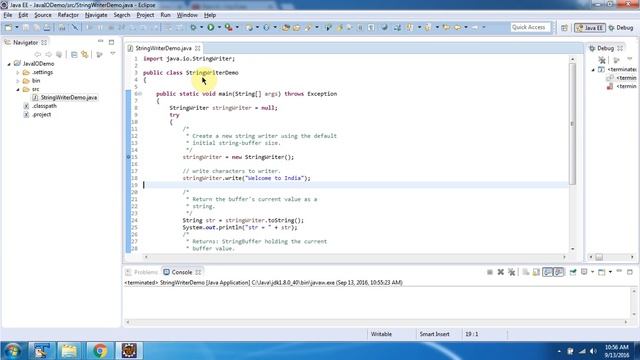Image resolution: width=640 pixels, height=360 pixels.
Task: Close the StringWriterDemo.java editor tab
Action: (x=198, y=48)
